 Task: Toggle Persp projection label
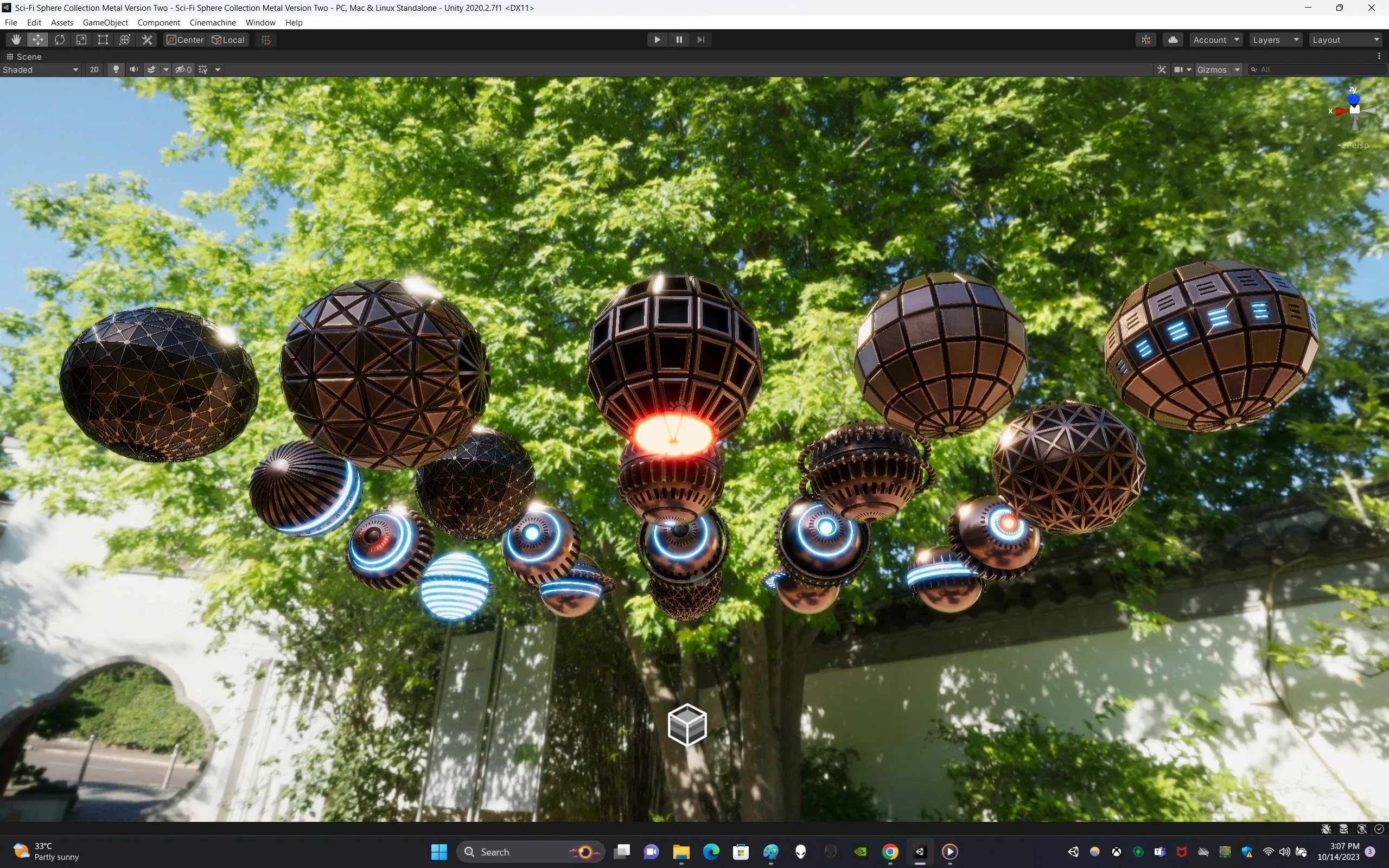click(1354, 146)
